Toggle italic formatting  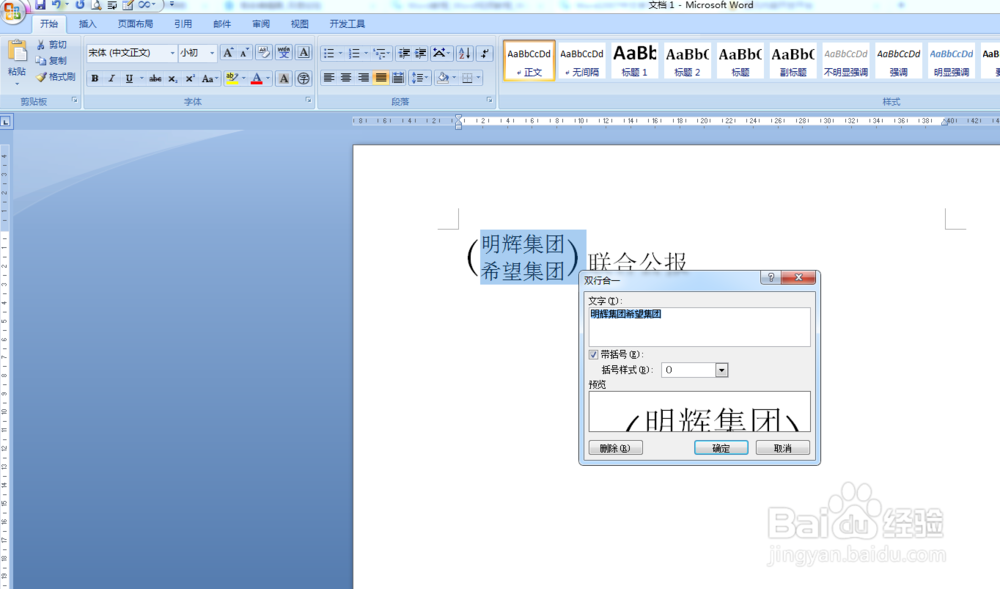tap(112, 78)
